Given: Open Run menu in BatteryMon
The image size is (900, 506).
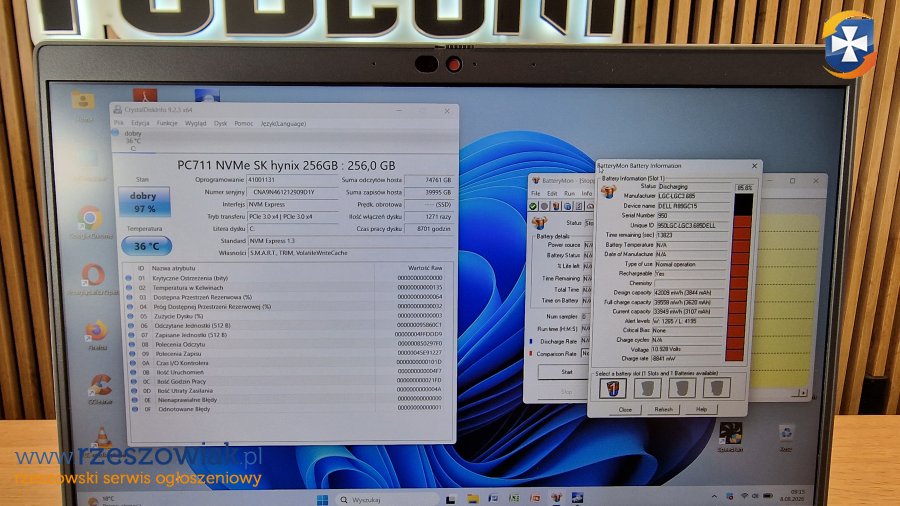Looking at the screenshot, I should [x=569, y=194].
